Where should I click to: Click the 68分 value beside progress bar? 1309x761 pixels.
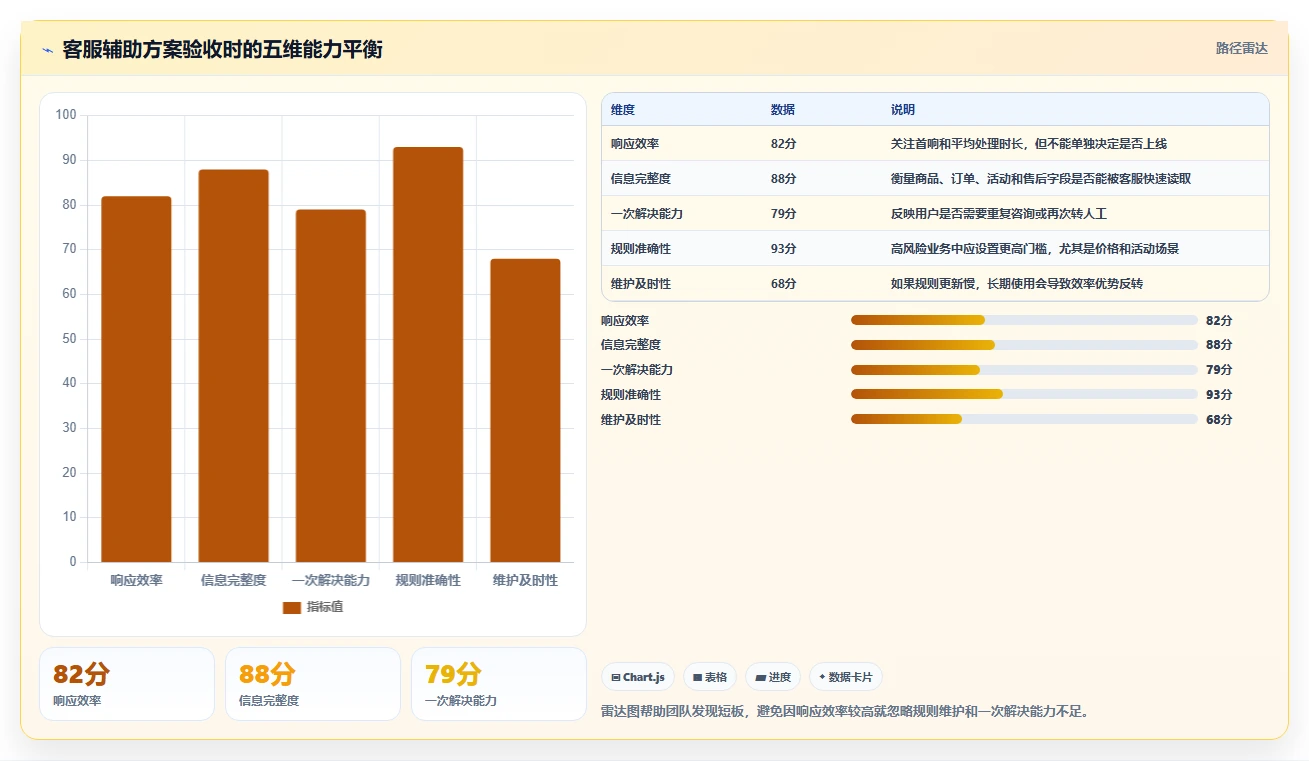pyautogui.click(x=1219, y=420)
